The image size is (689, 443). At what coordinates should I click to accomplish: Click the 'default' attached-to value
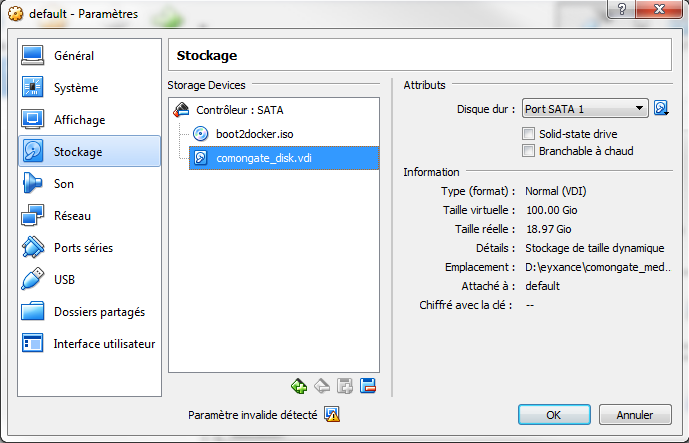(x=542, y=286)
